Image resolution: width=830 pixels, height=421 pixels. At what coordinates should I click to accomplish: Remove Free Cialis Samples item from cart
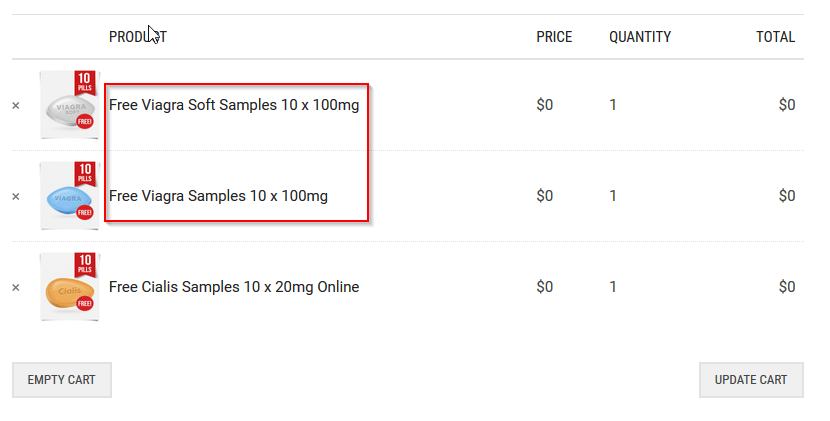pos(16,288)
